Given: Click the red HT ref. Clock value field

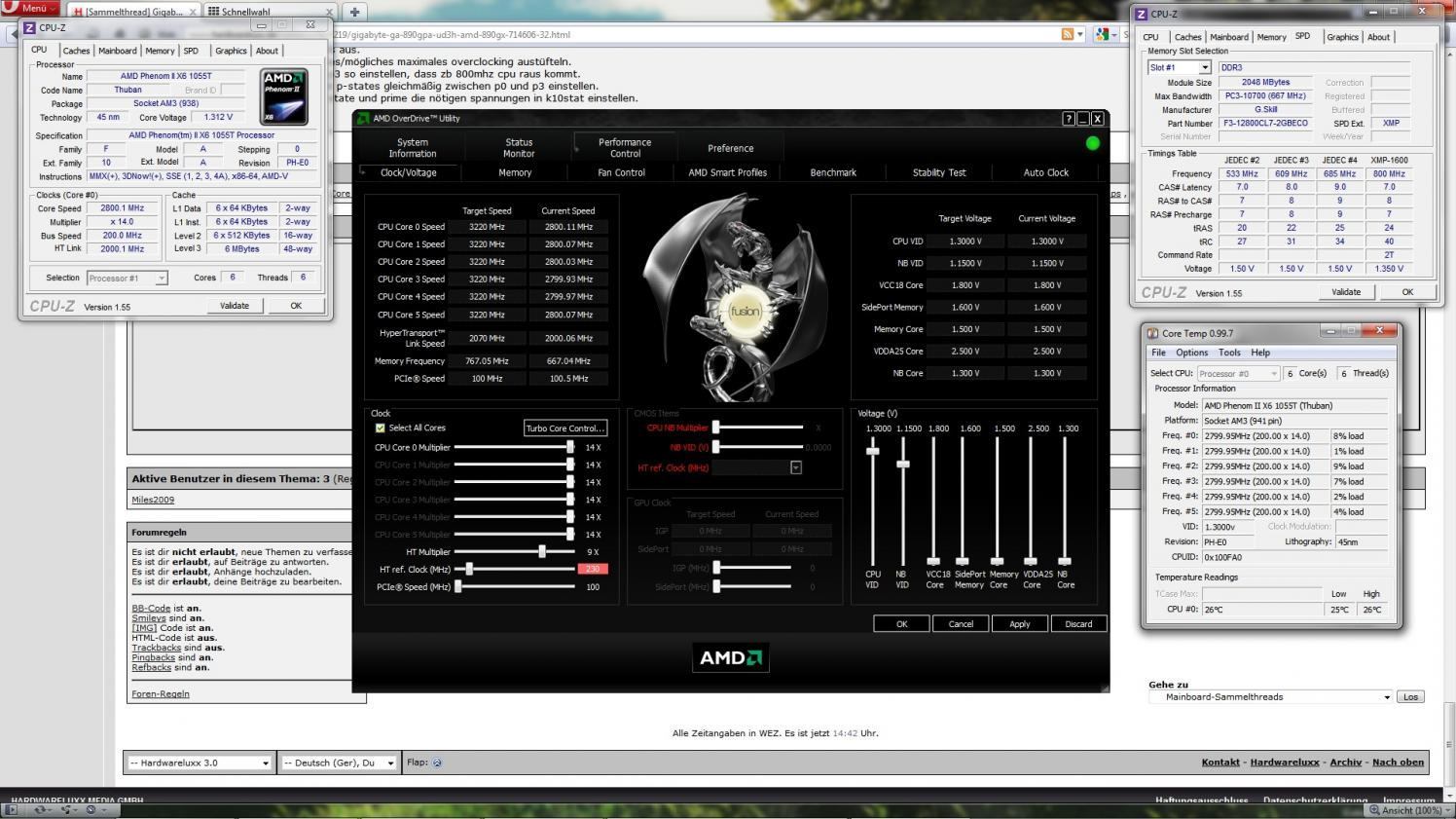Looking at the screenshot, I should tap(593, 569).
